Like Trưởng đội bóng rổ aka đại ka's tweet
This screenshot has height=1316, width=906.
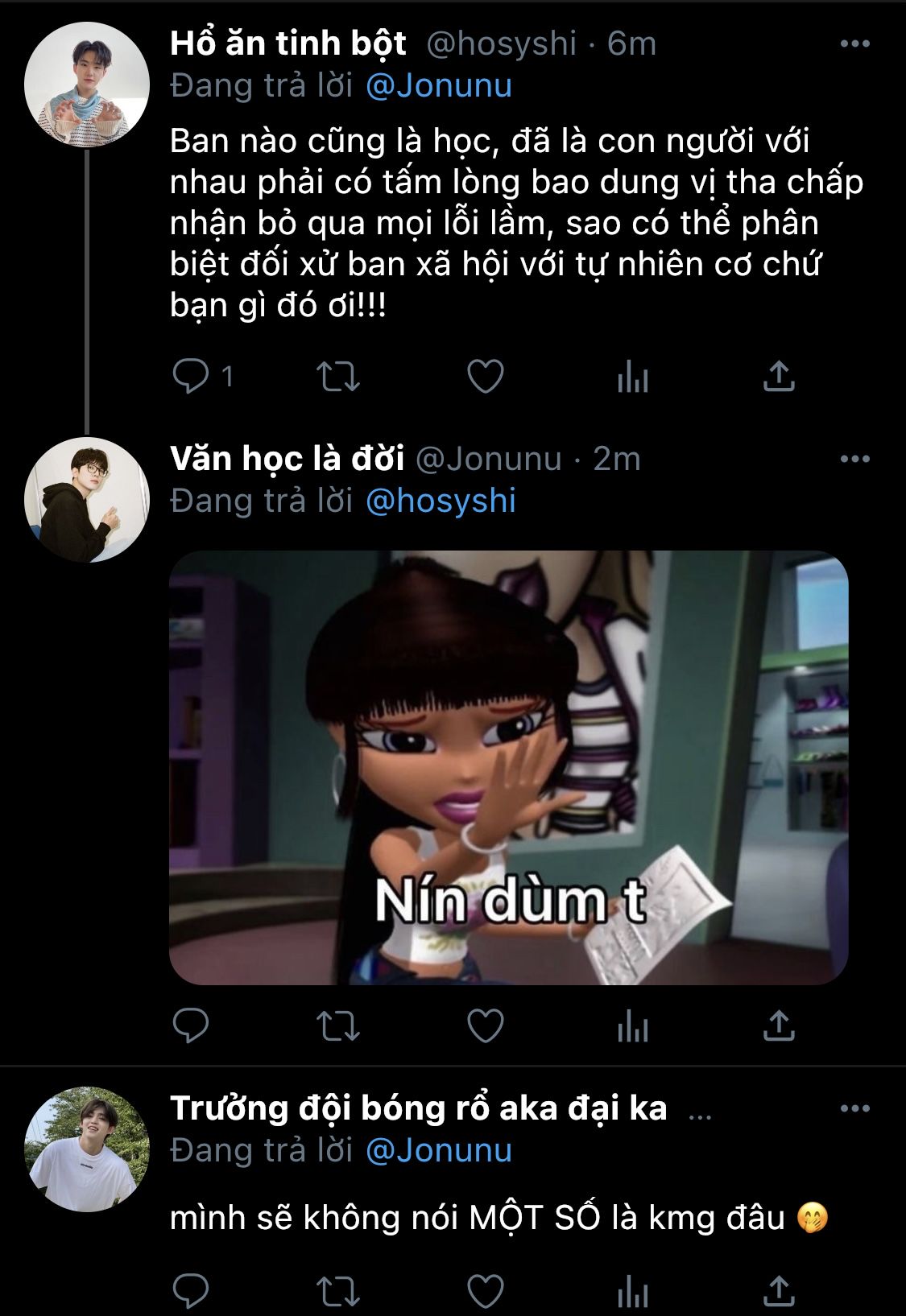click(486, 1291)
